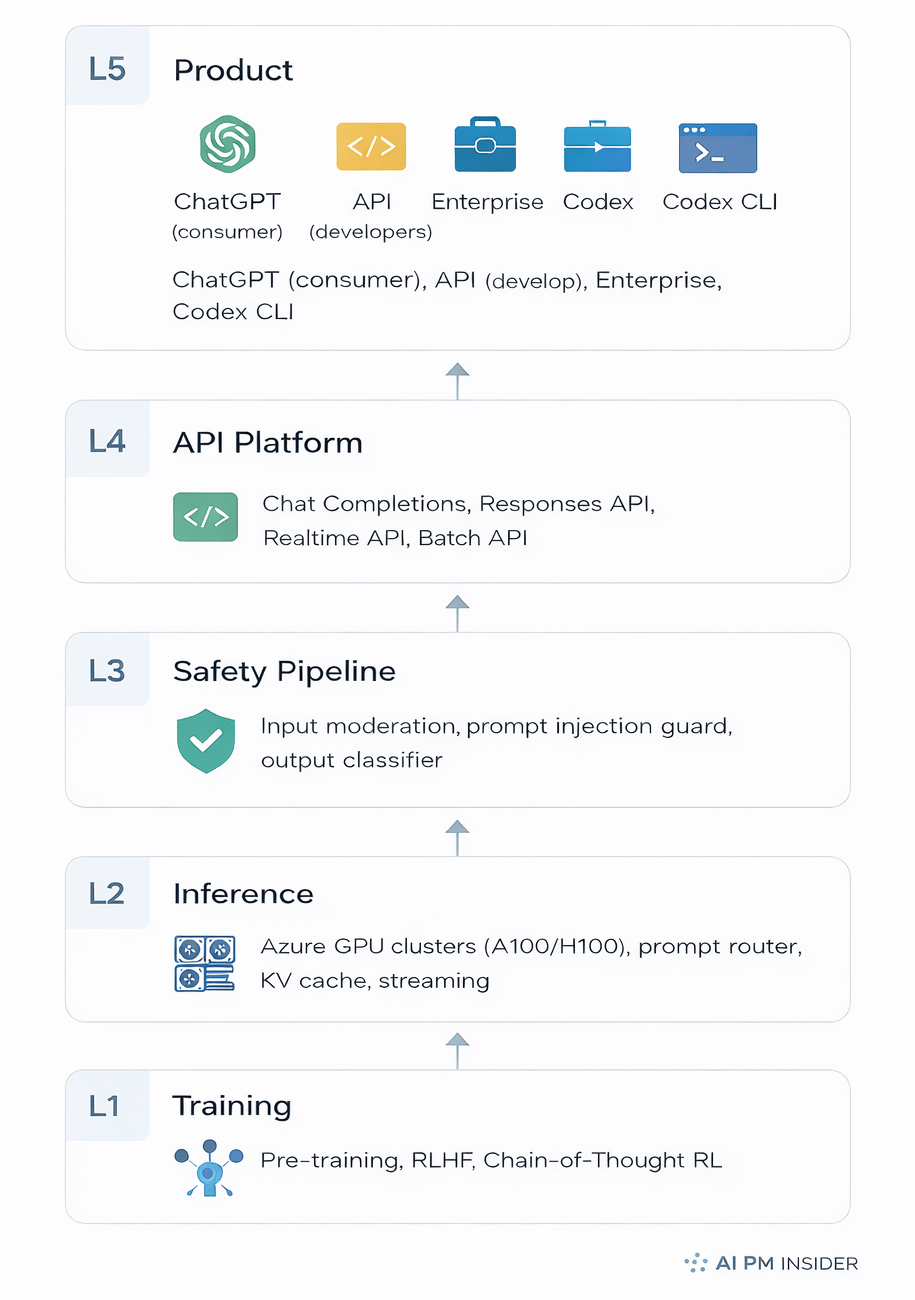Click the L2 layer badge
This screenshot has width=915, height=1300.
[x=107, y=893]
